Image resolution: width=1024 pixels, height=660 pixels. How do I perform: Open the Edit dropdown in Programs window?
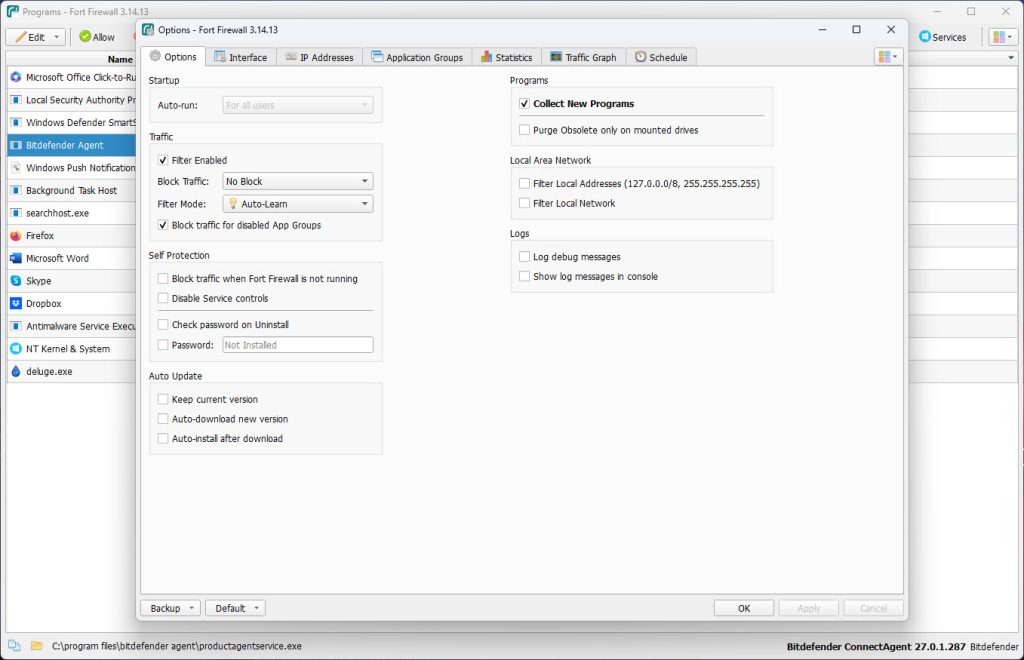pyautogui.click(x=36, y=37)
